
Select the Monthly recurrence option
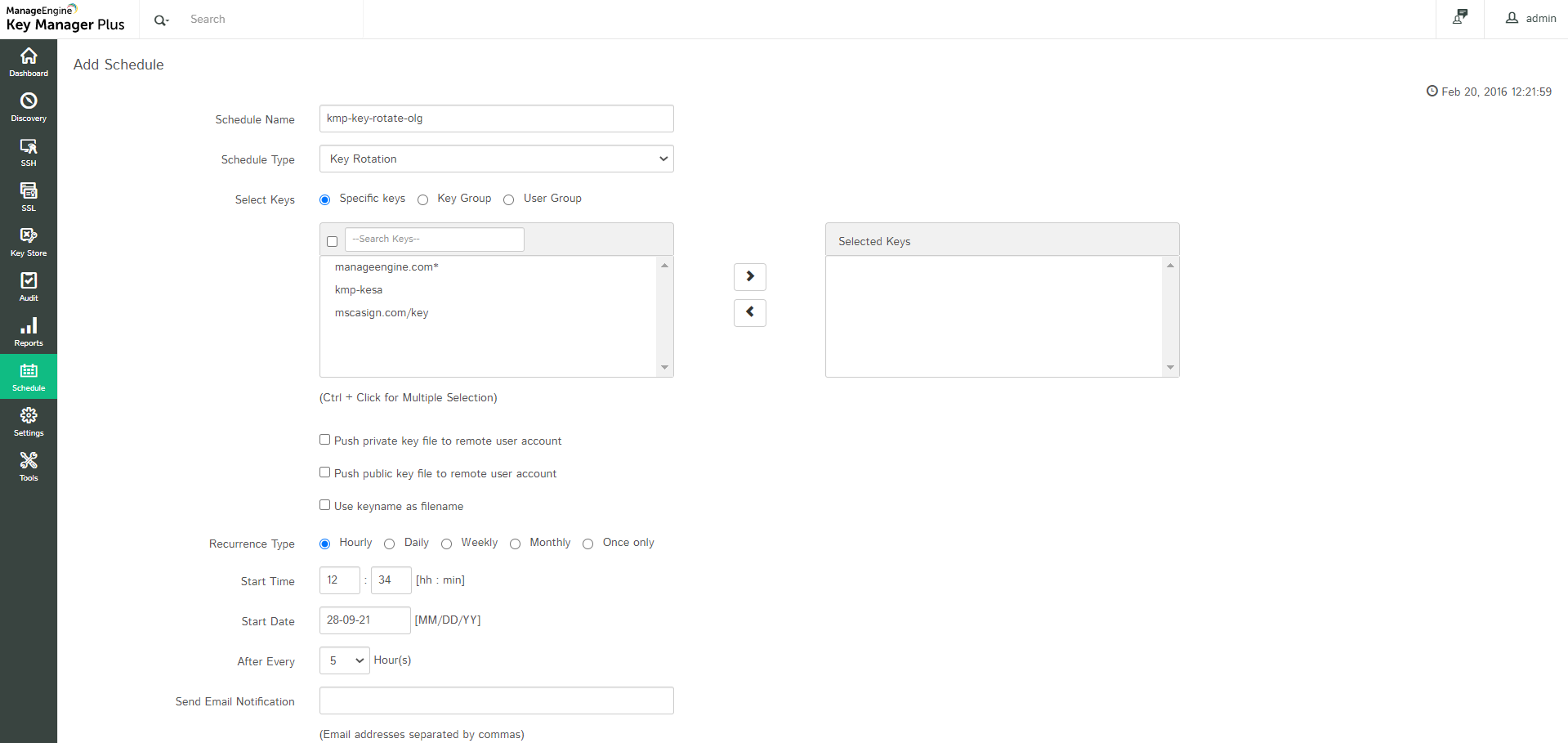tap(515, 544)
